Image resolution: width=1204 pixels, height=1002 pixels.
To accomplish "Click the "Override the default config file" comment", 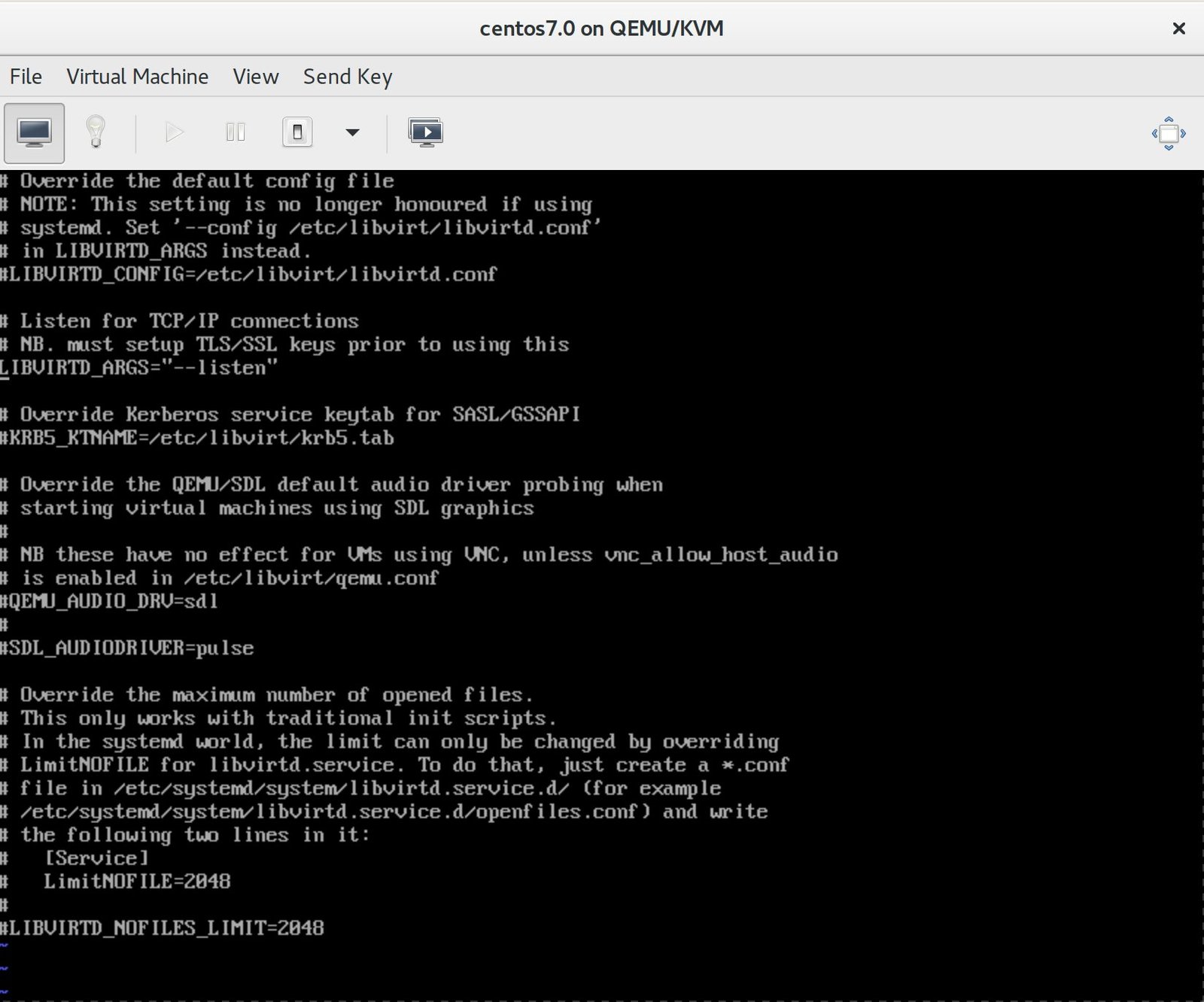I will coord(197,181).
